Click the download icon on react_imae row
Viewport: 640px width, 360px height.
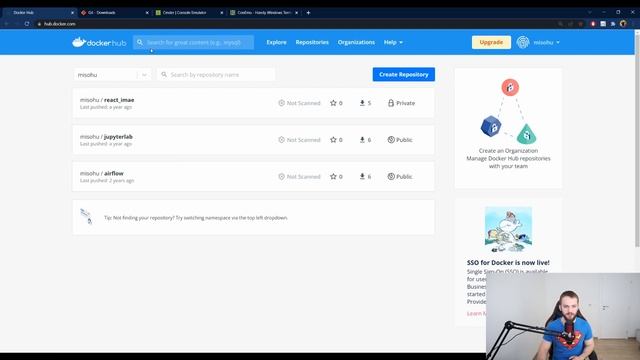pyautogui.click(x=362, y=103)
